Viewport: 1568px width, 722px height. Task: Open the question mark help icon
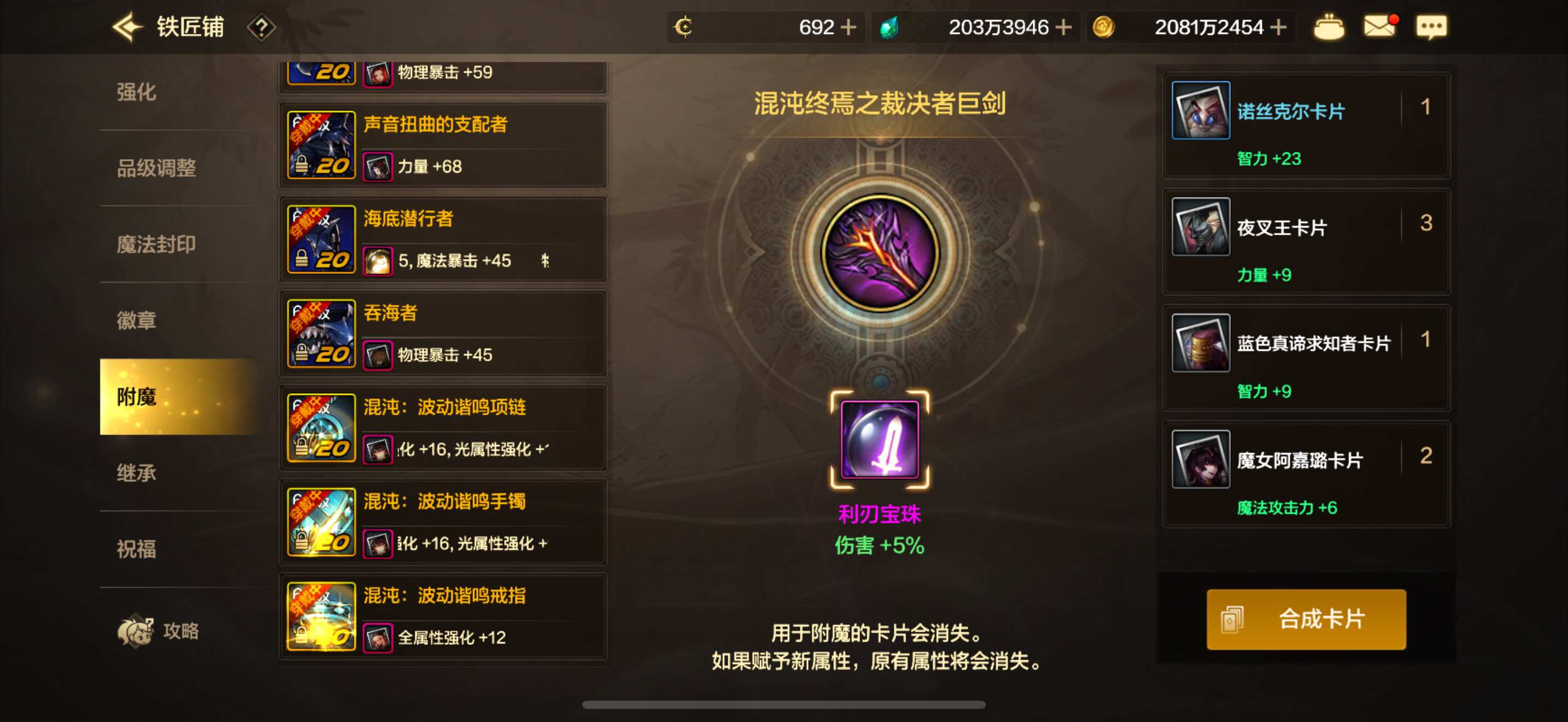point(261,27)
